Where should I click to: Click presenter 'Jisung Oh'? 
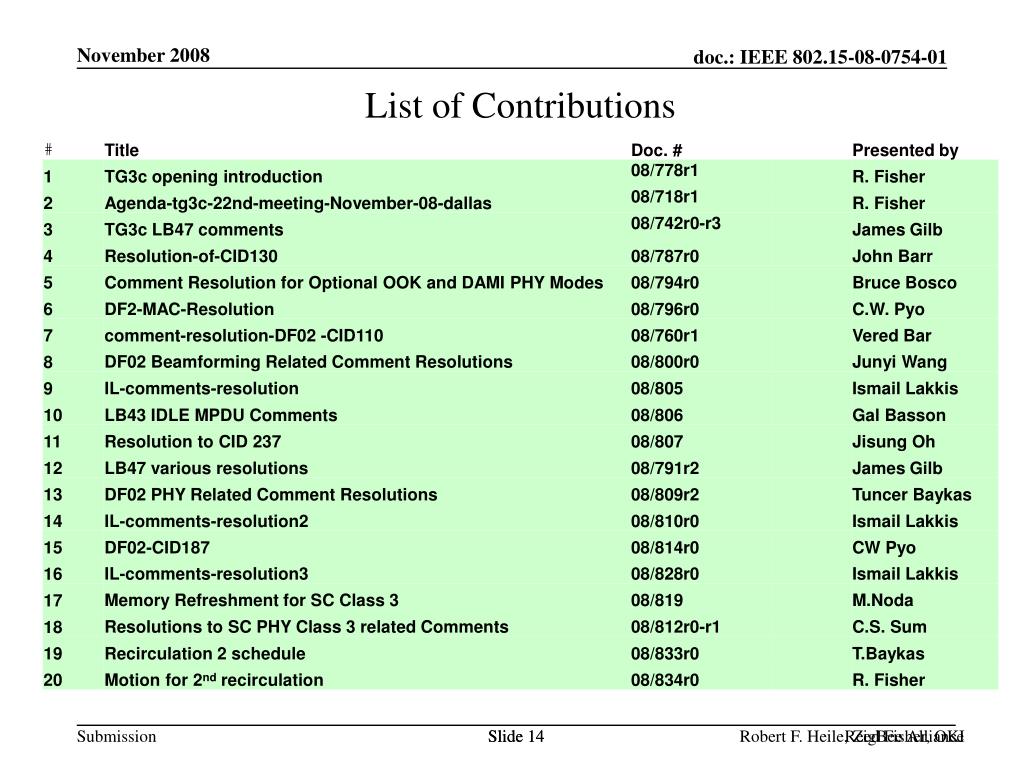(x=893, y=441)
